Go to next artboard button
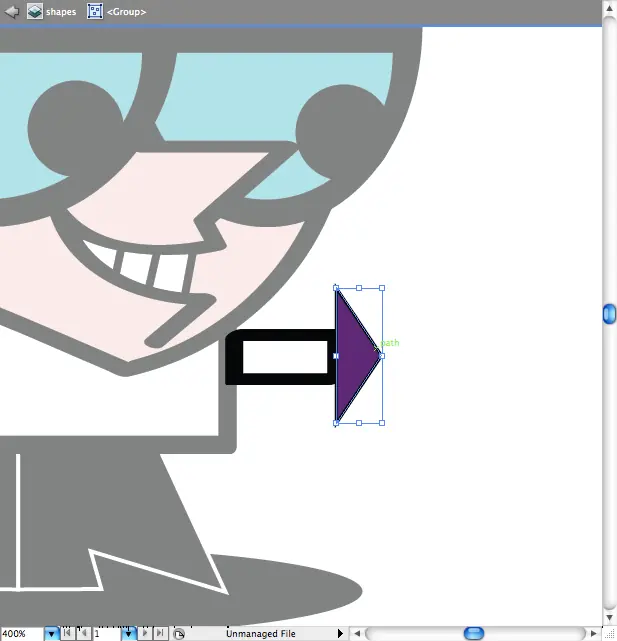Screen dimensions: 617x641 (x=144, y=633)
